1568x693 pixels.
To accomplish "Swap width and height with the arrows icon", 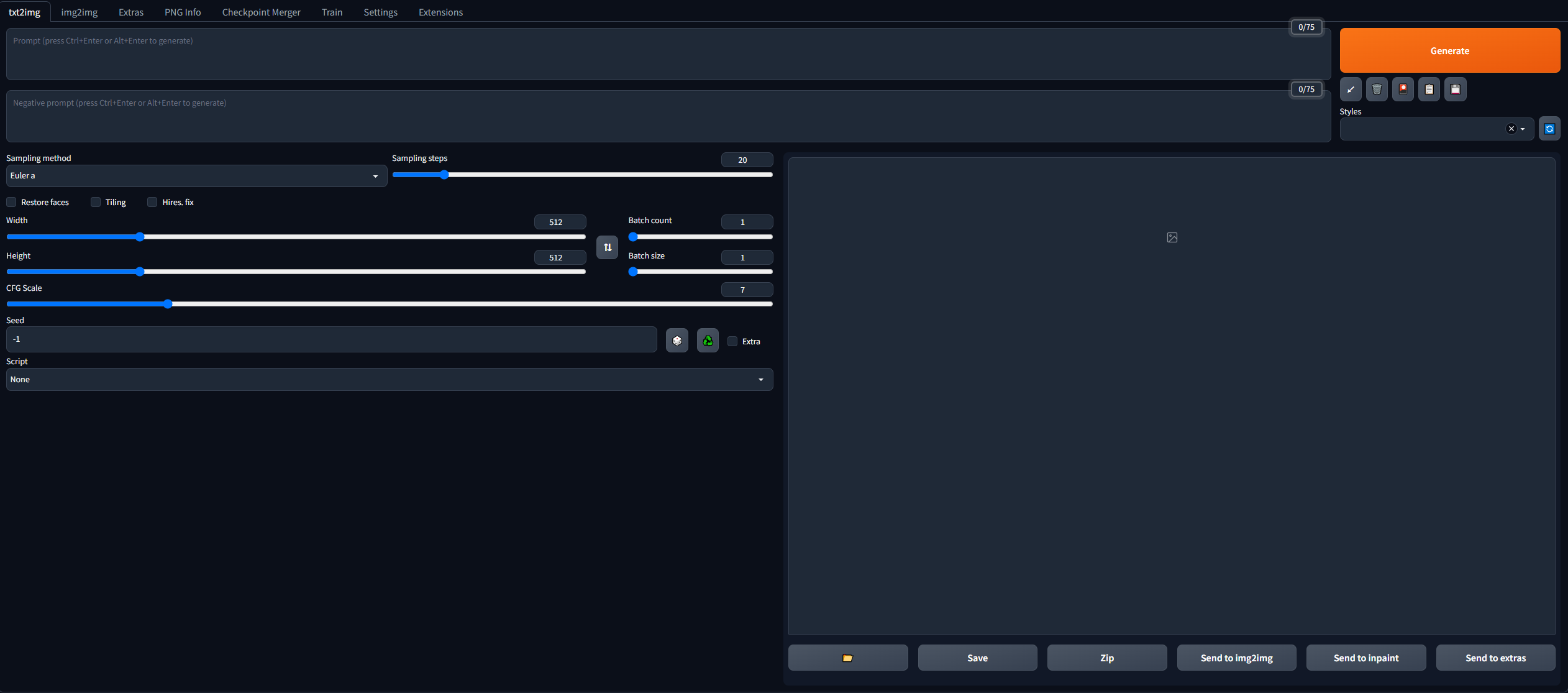I will (607, 247).
